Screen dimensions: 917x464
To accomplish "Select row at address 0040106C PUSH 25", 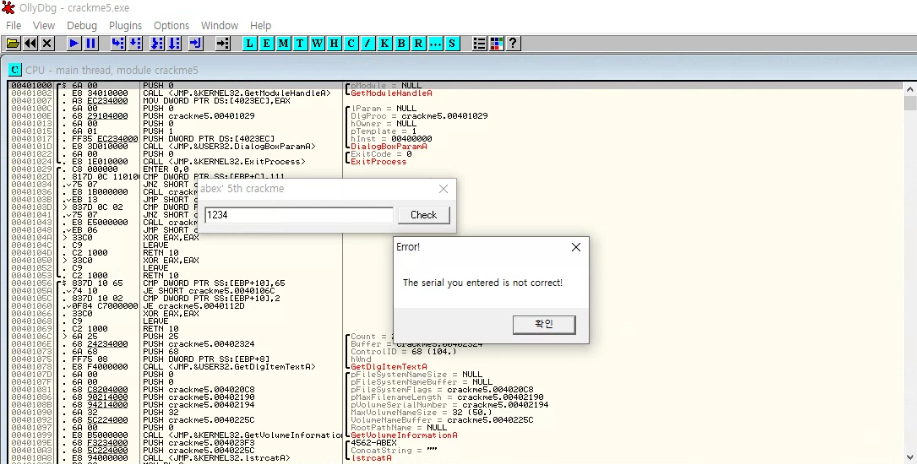I will (x=177, y=336).
